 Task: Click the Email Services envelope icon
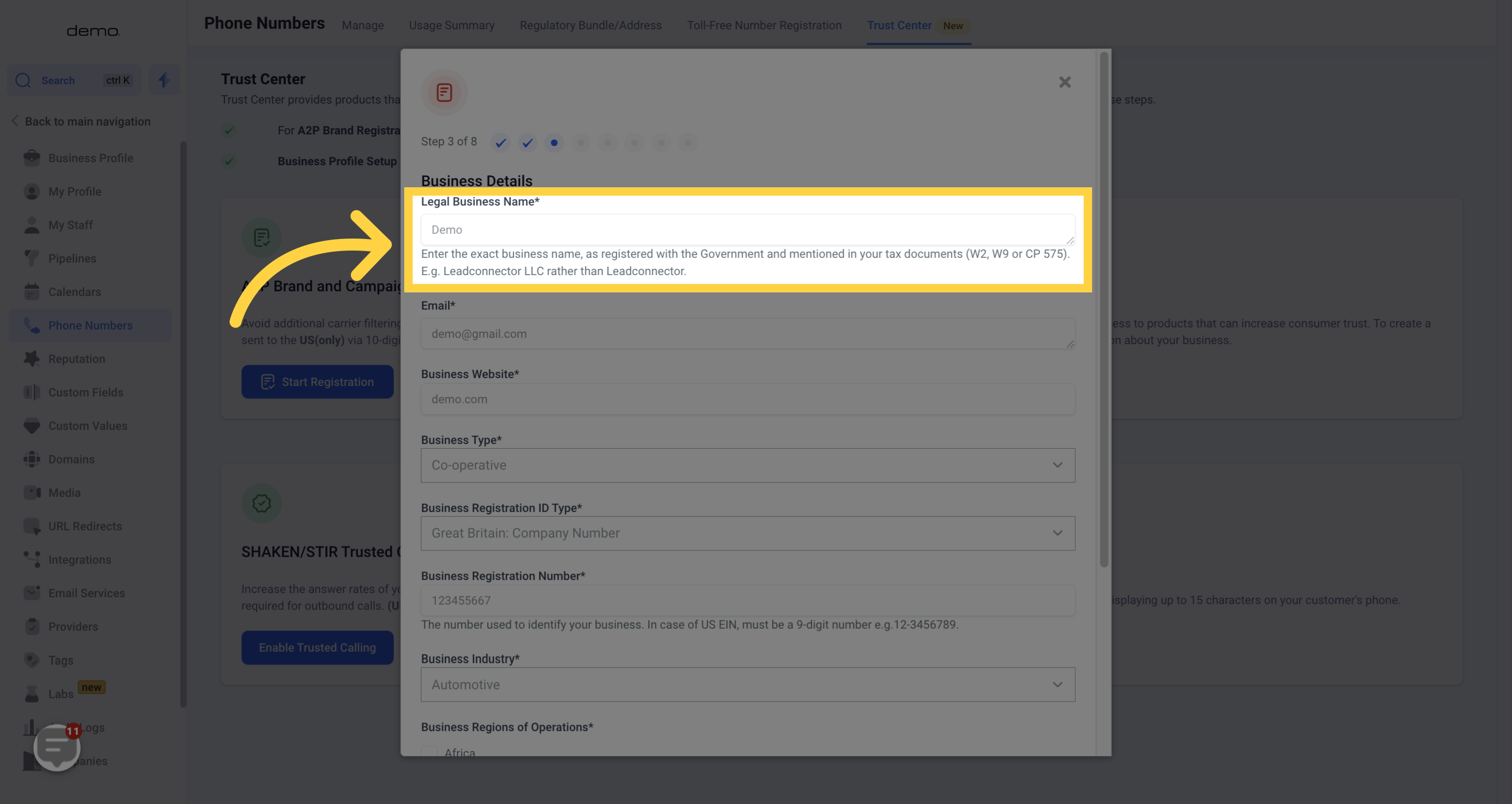point(32,593)
